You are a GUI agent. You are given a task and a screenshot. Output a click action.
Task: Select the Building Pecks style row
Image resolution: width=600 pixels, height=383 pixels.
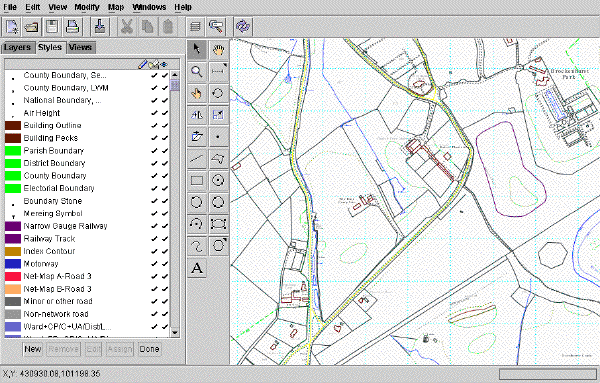87,138
